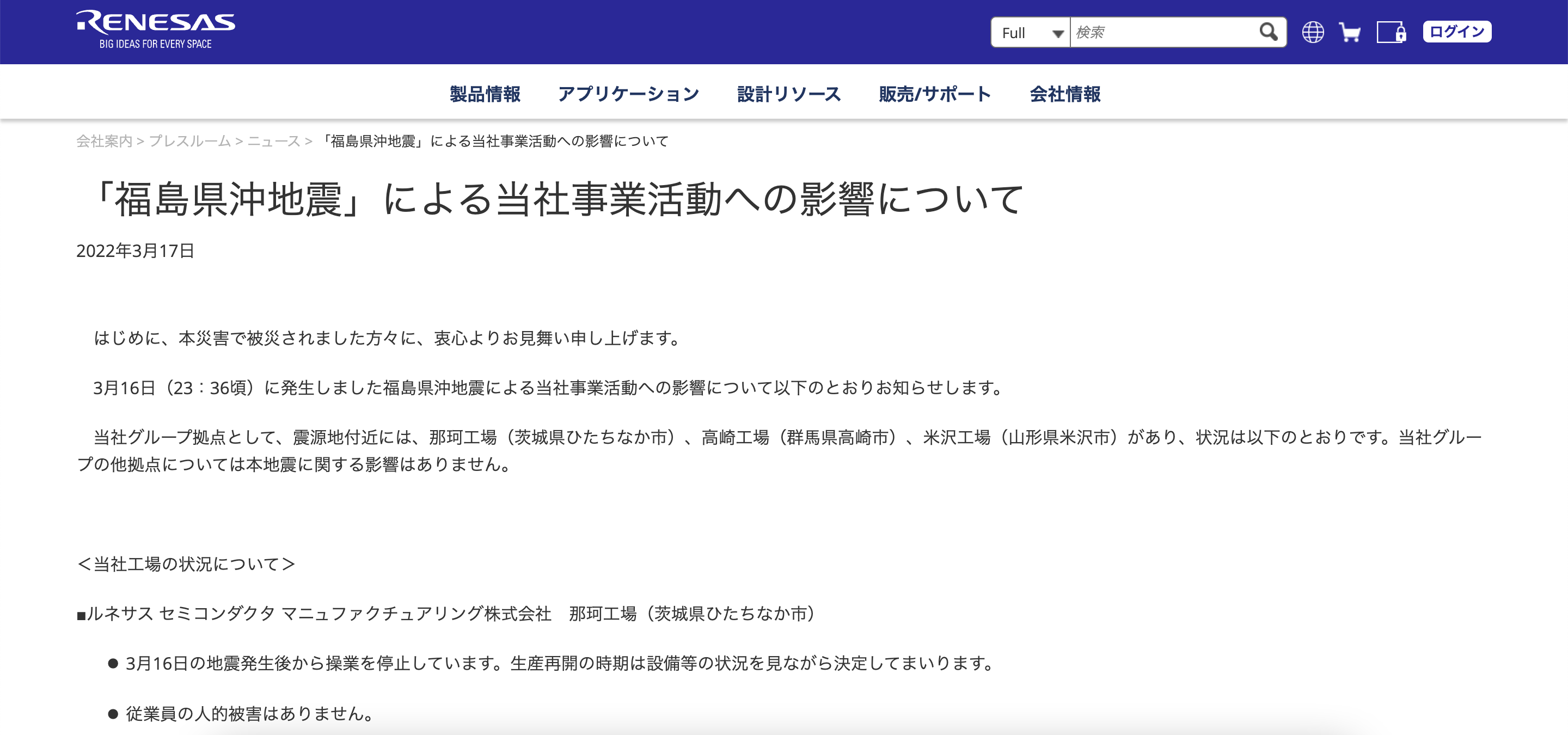The height and width of the screenshot is (735, 1568).
Task: Open the 会社案内 breadcrumb link
Action: click(x=103, y=140)
